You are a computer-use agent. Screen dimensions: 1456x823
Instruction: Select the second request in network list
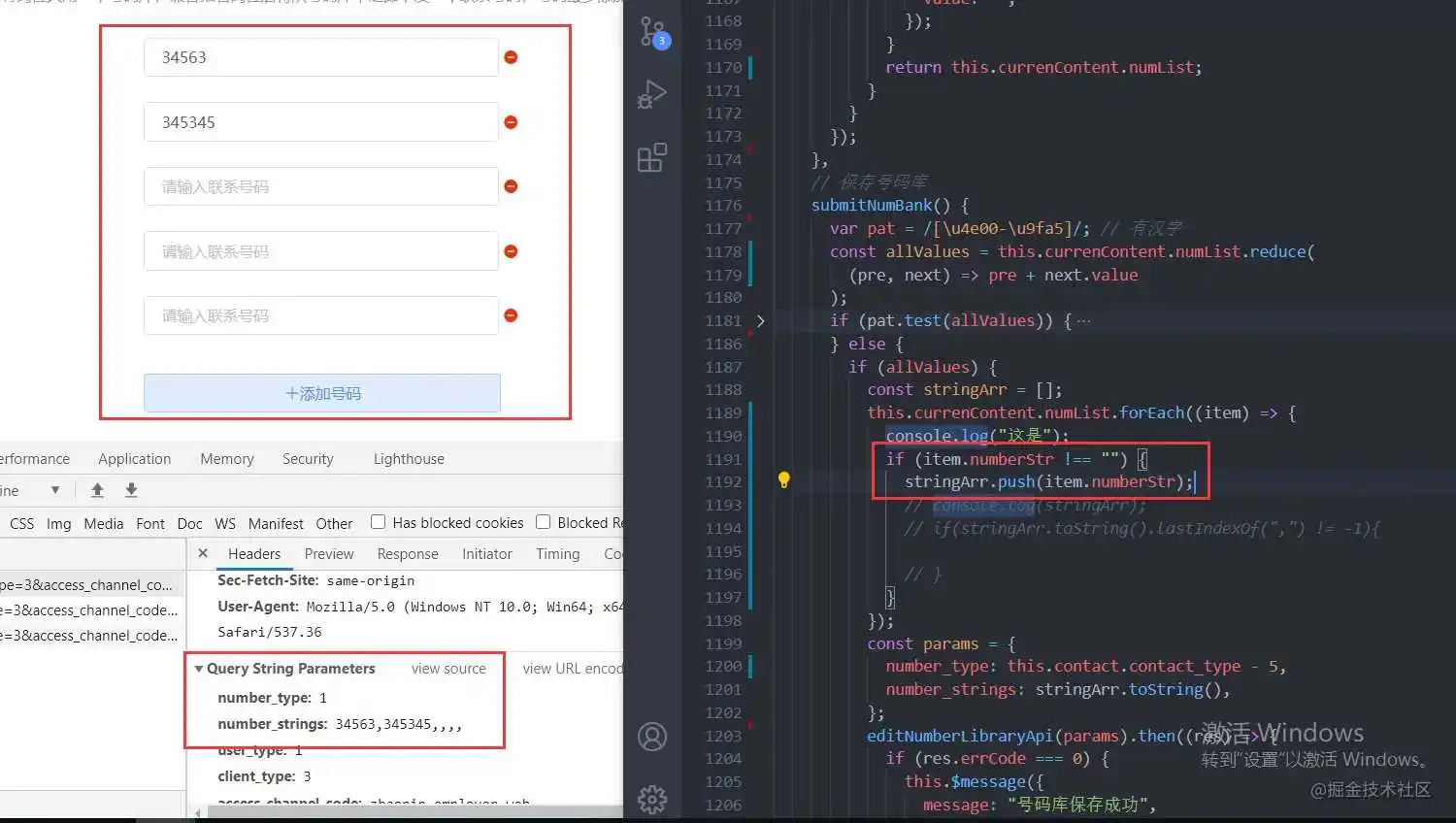coord(92,610)
